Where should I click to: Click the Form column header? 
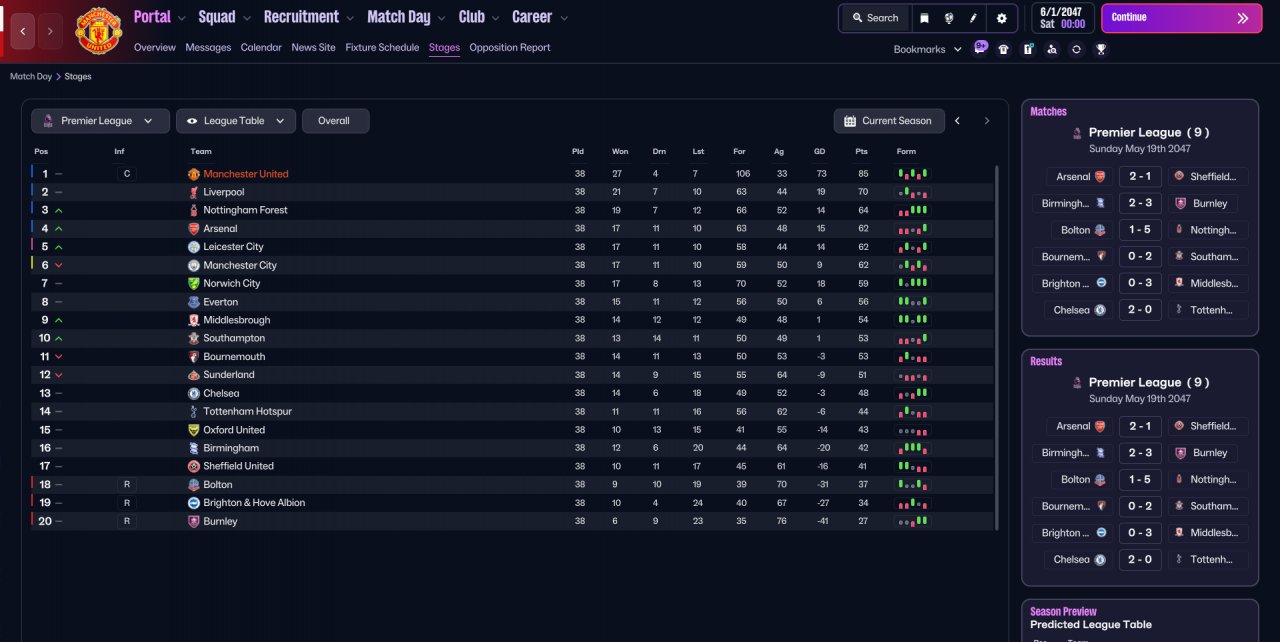(906, 151)
